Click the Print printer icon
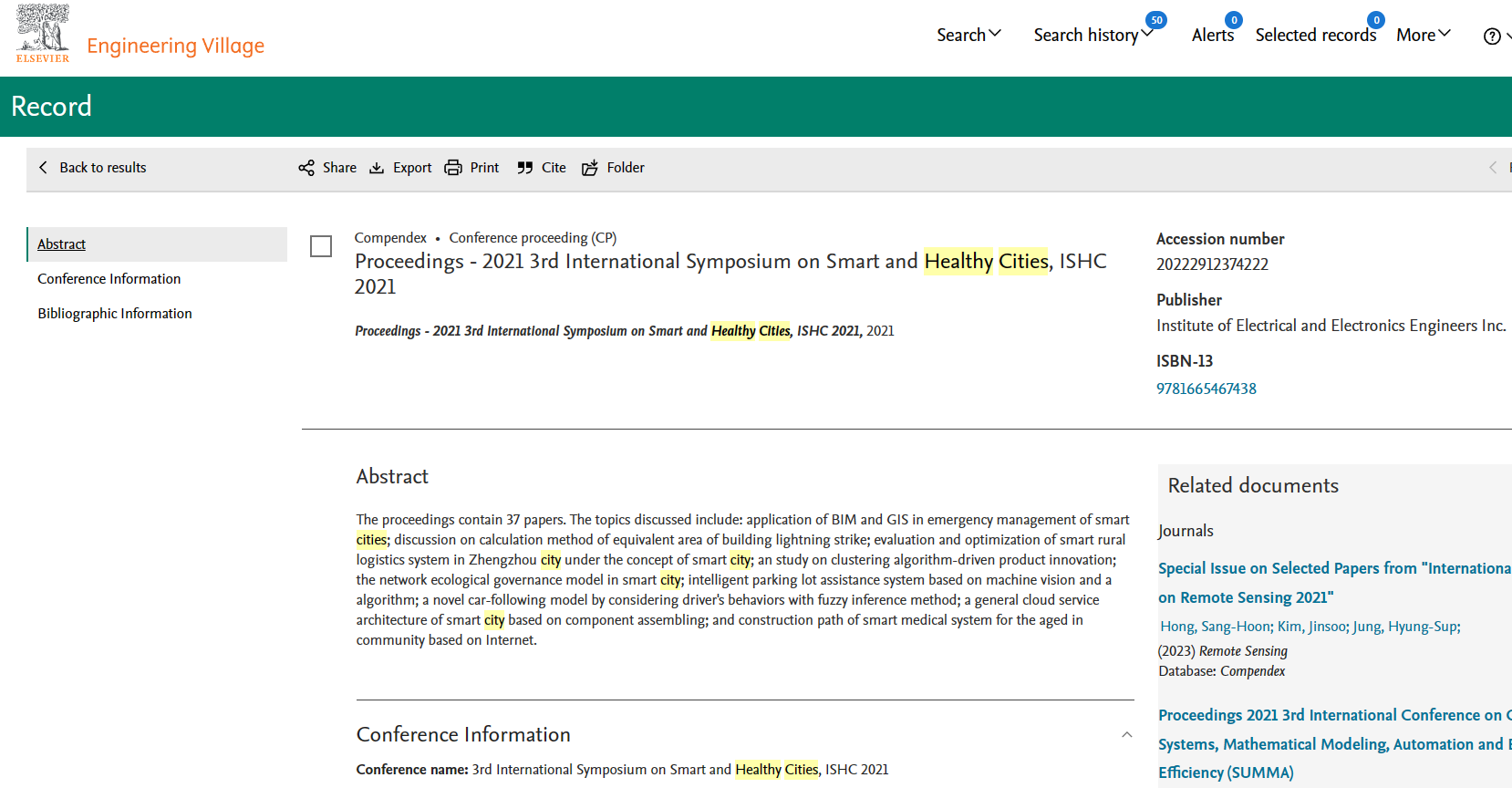Image resolution: width=1512 pixels, height=788 pixels. (453, 168)
